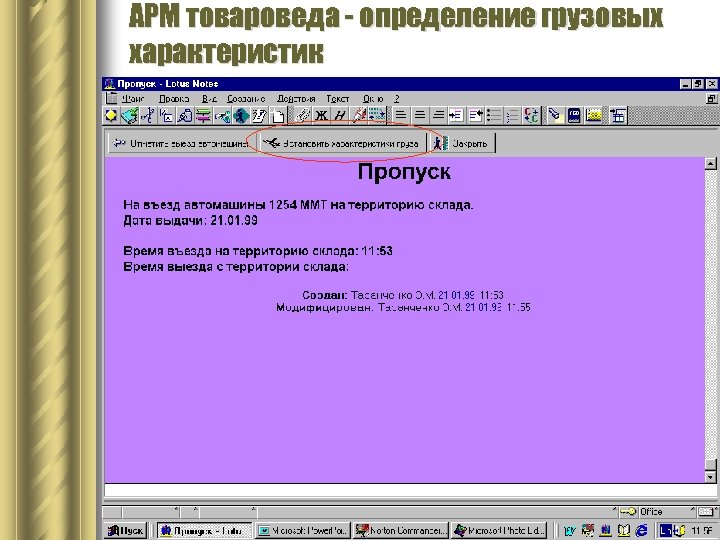Image resolution: width=720 pixels, height=540 pixels.
Task: Open the ? help menu
Action: pos(397,99)
